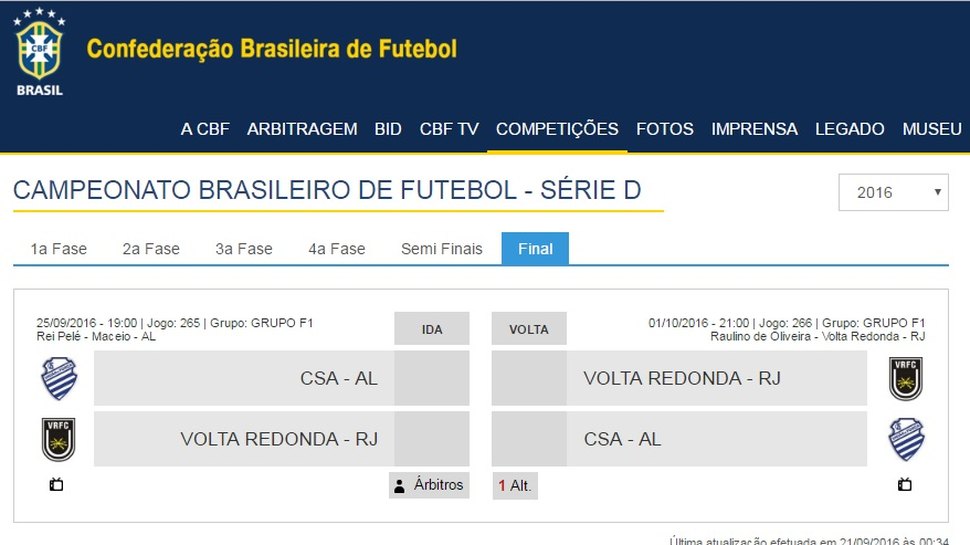
Task: Click Volta Redonda crest in the IDA match
Action: (x=58, y=439)
